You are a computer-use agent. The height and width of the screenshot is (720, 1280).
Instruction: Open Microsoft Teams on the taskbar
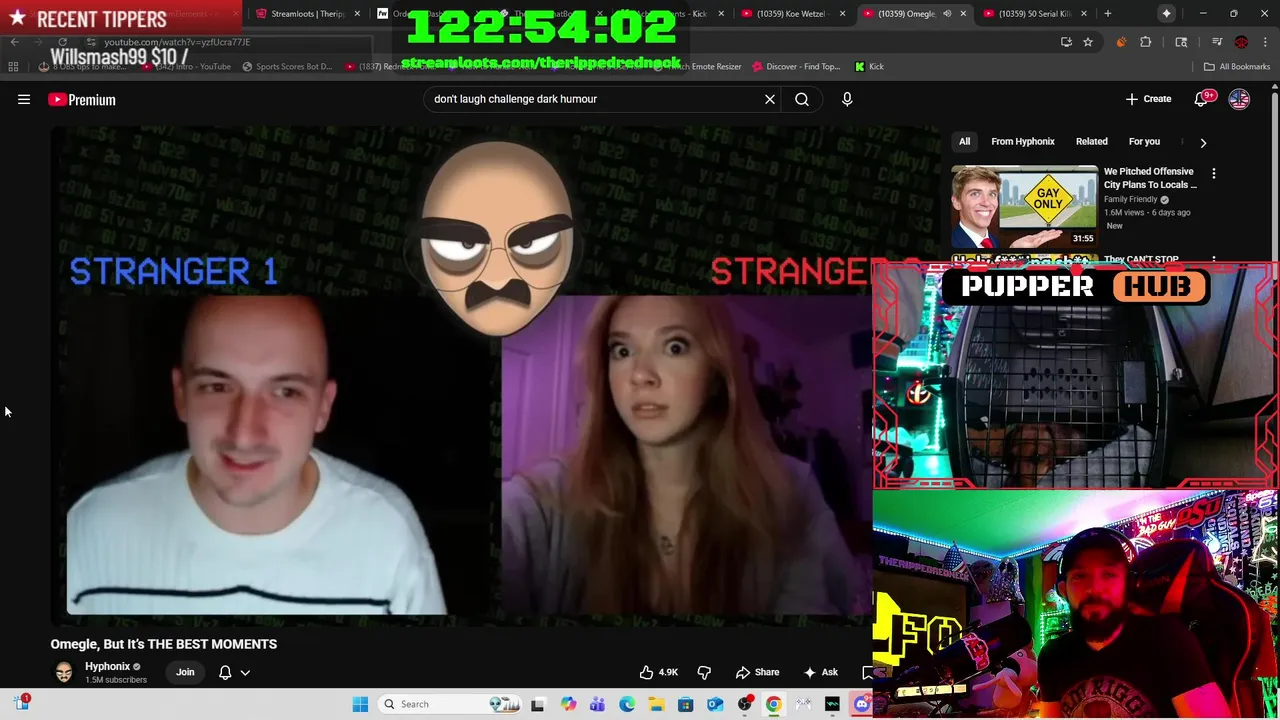click(597, 704)
